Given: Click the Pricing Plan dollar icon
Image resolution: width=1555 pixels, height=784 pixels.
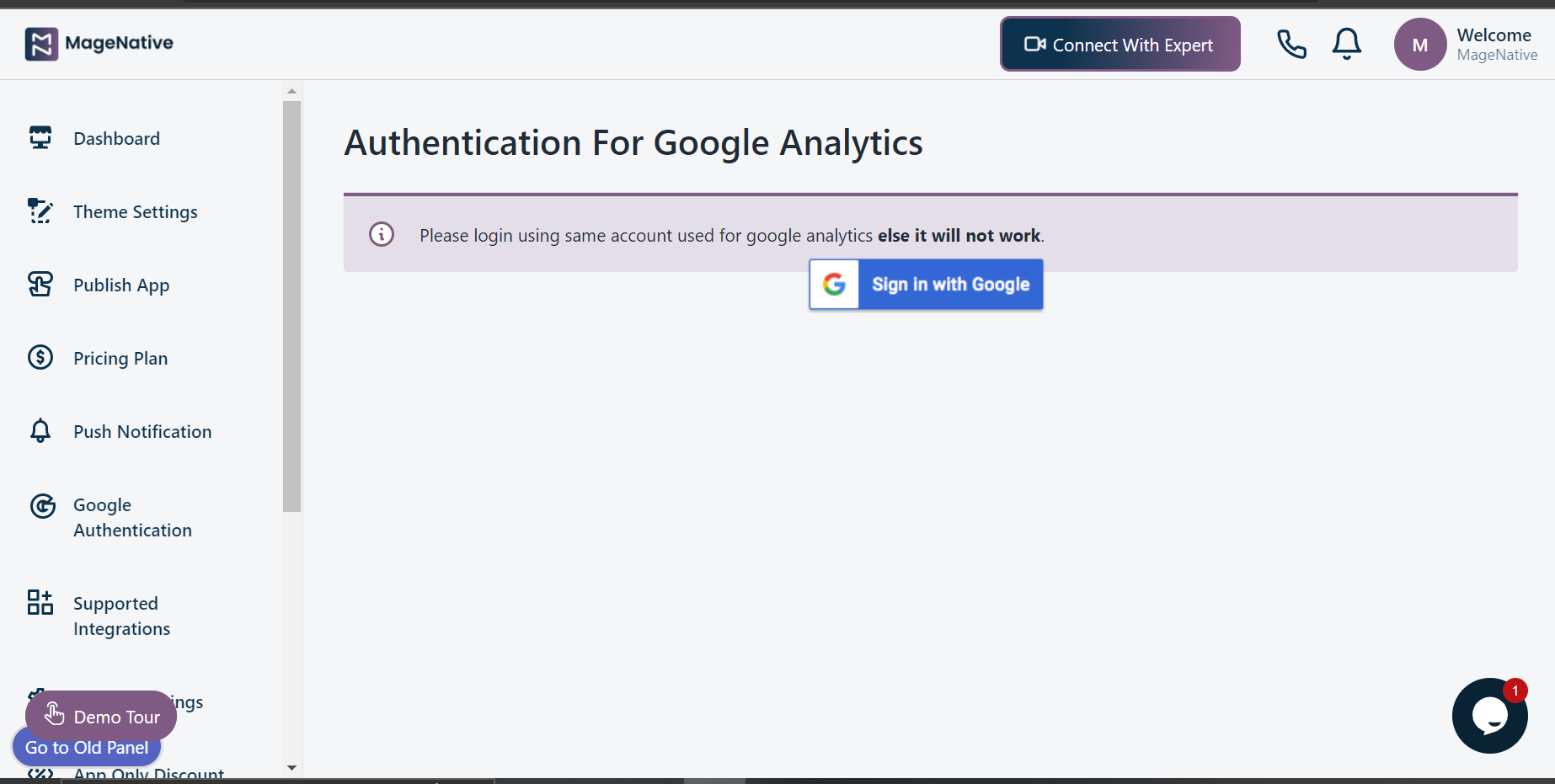Looking at the screenshot, I should 40,357.
